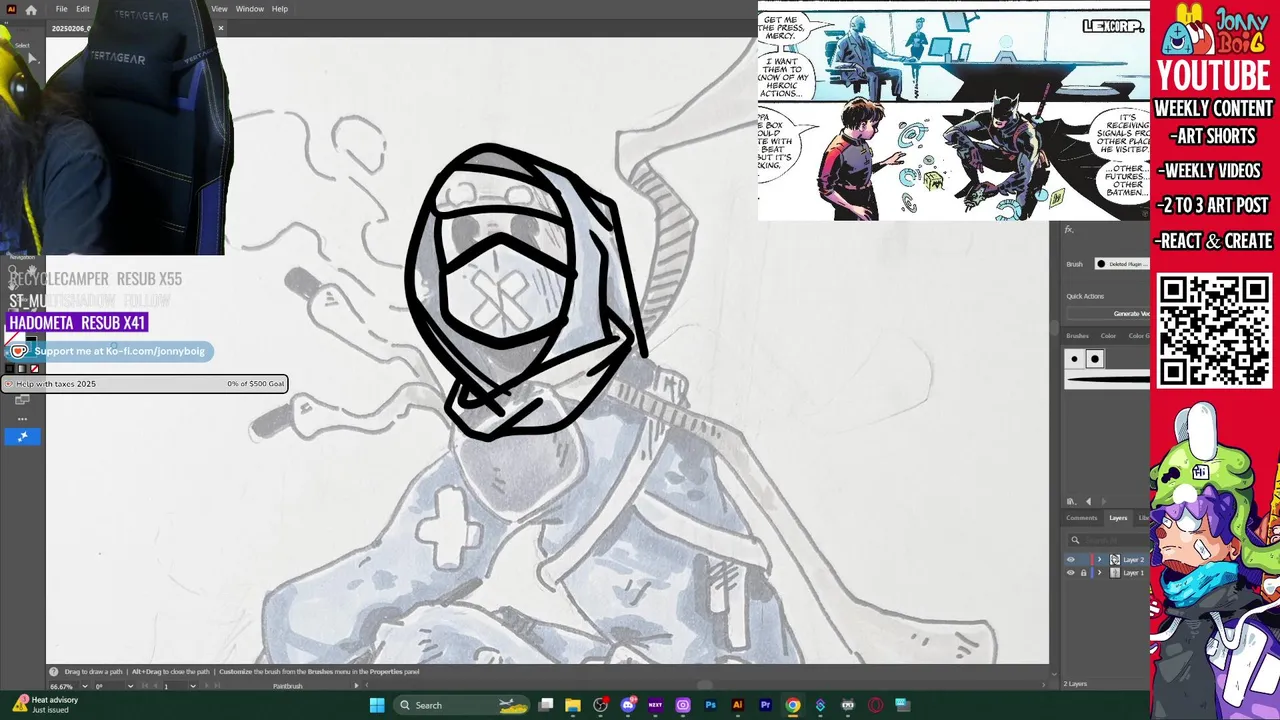Hide Layer 2 with the eye icon
The height and width of the screenshot is (720, 1280).
click(x=1071, y=560)
